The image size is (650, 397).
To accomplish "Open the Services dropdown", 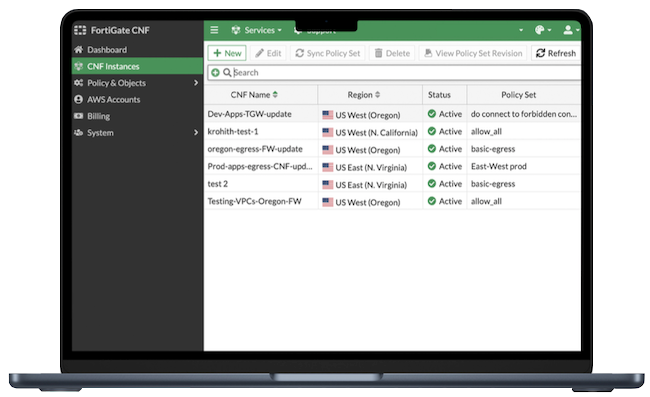I will coord(257,30).
